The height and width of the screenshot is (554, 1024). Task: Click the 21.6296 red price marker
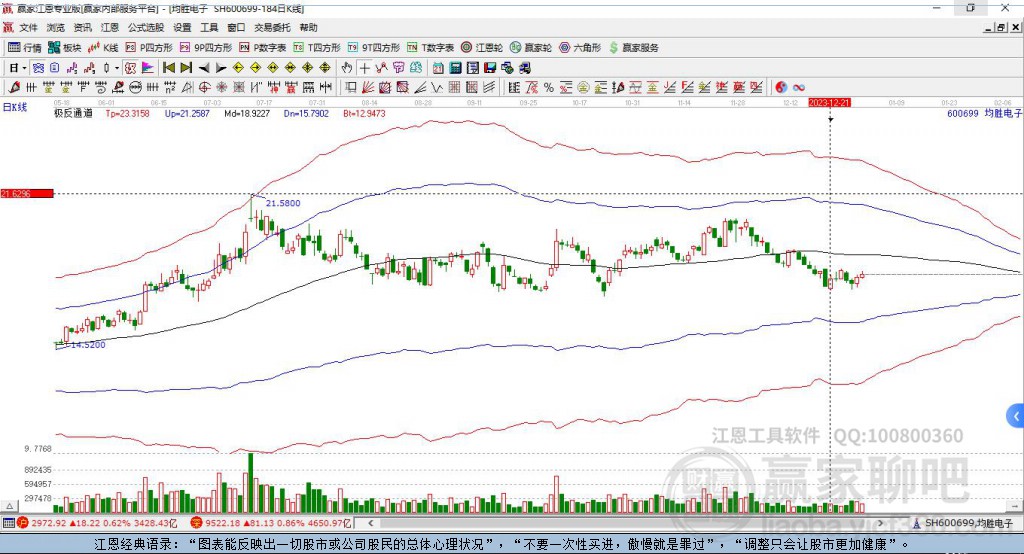[27, 193]
